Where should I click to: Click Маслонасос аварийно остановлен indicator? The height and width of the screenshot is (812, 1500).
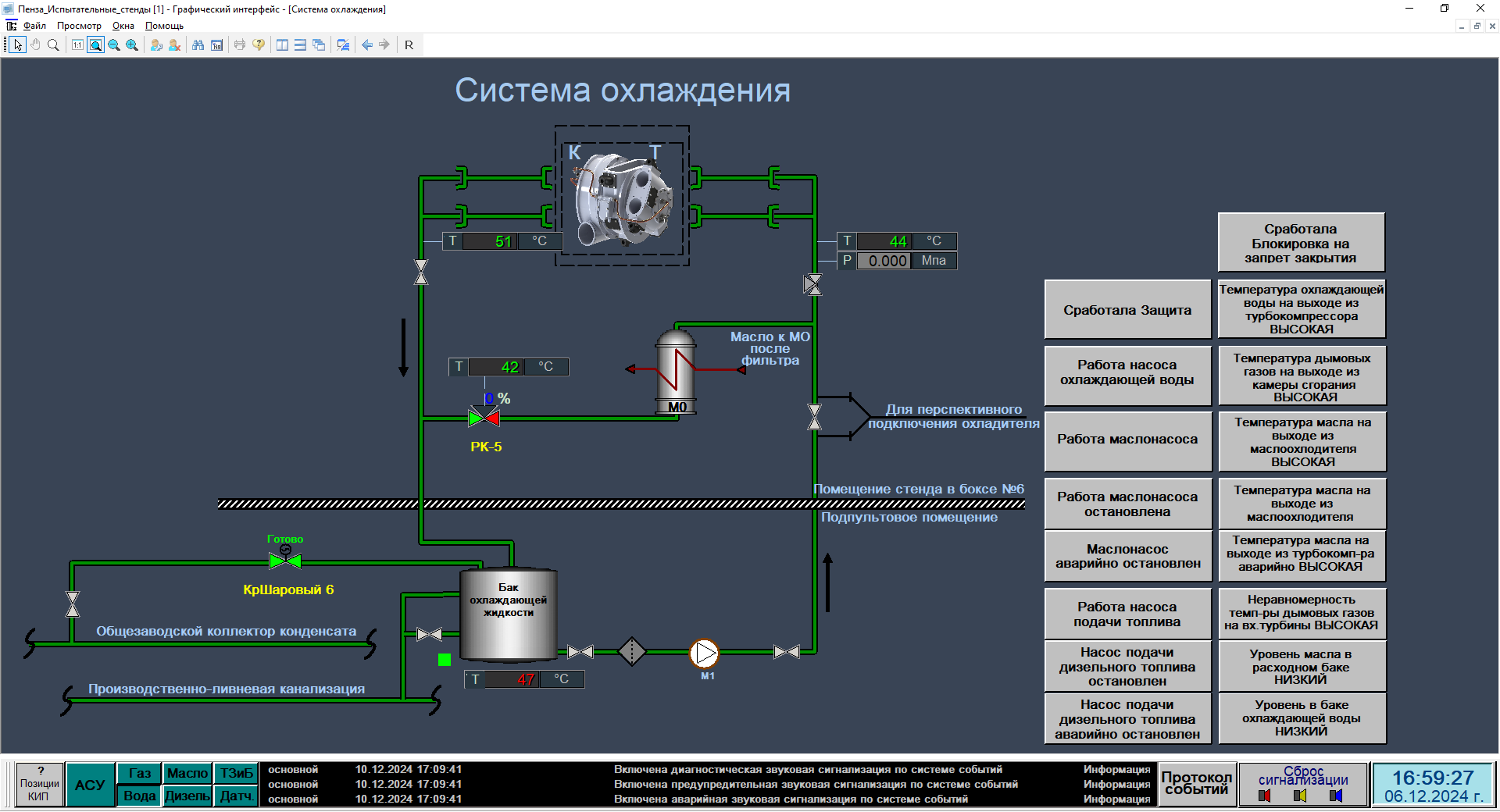click(1127, 556)
